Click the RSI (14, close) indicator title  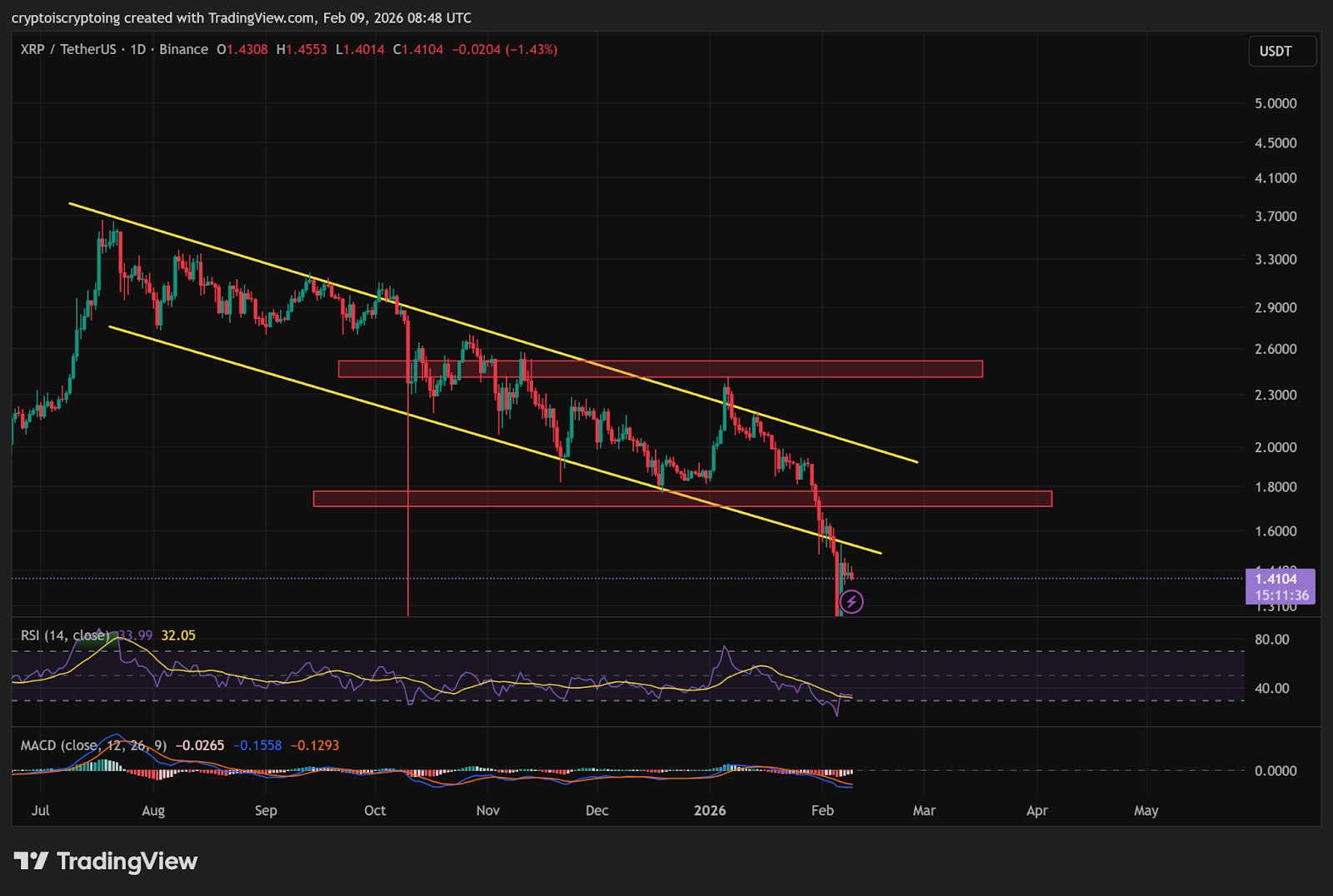pyautogui.click(x=65, y=635)
